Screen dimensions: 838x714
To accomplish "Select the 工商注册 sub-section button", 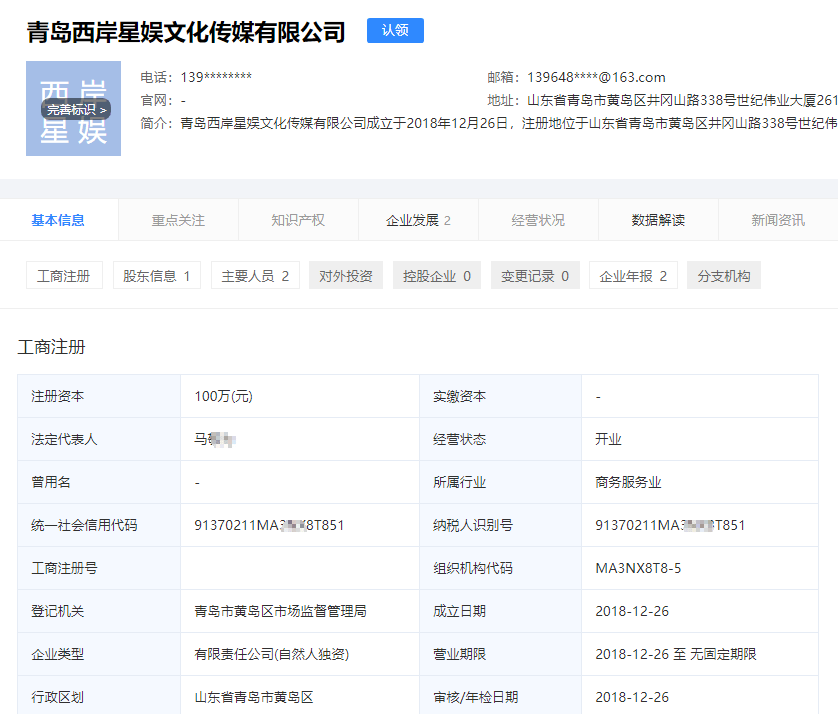I will pyautogui.click(x=64, y=276).
